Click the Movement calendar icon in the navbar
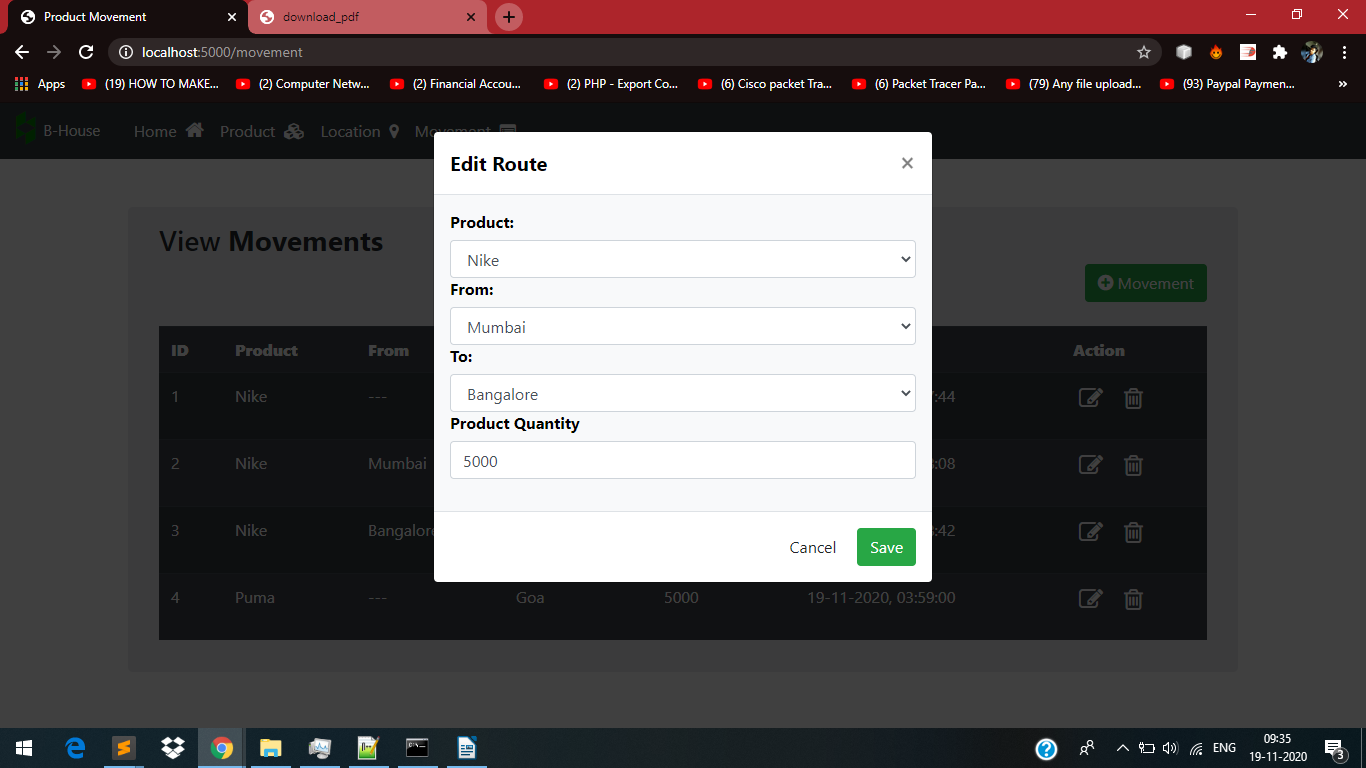 507,131
